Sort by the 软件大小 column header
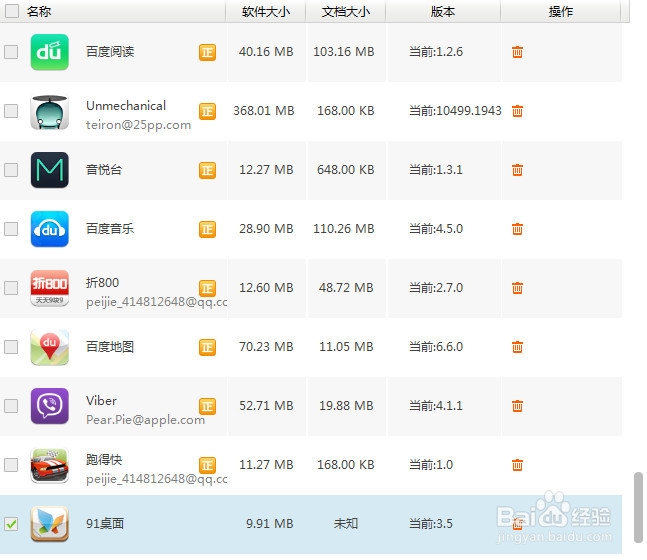647x560 pixels. pos(266,12)
